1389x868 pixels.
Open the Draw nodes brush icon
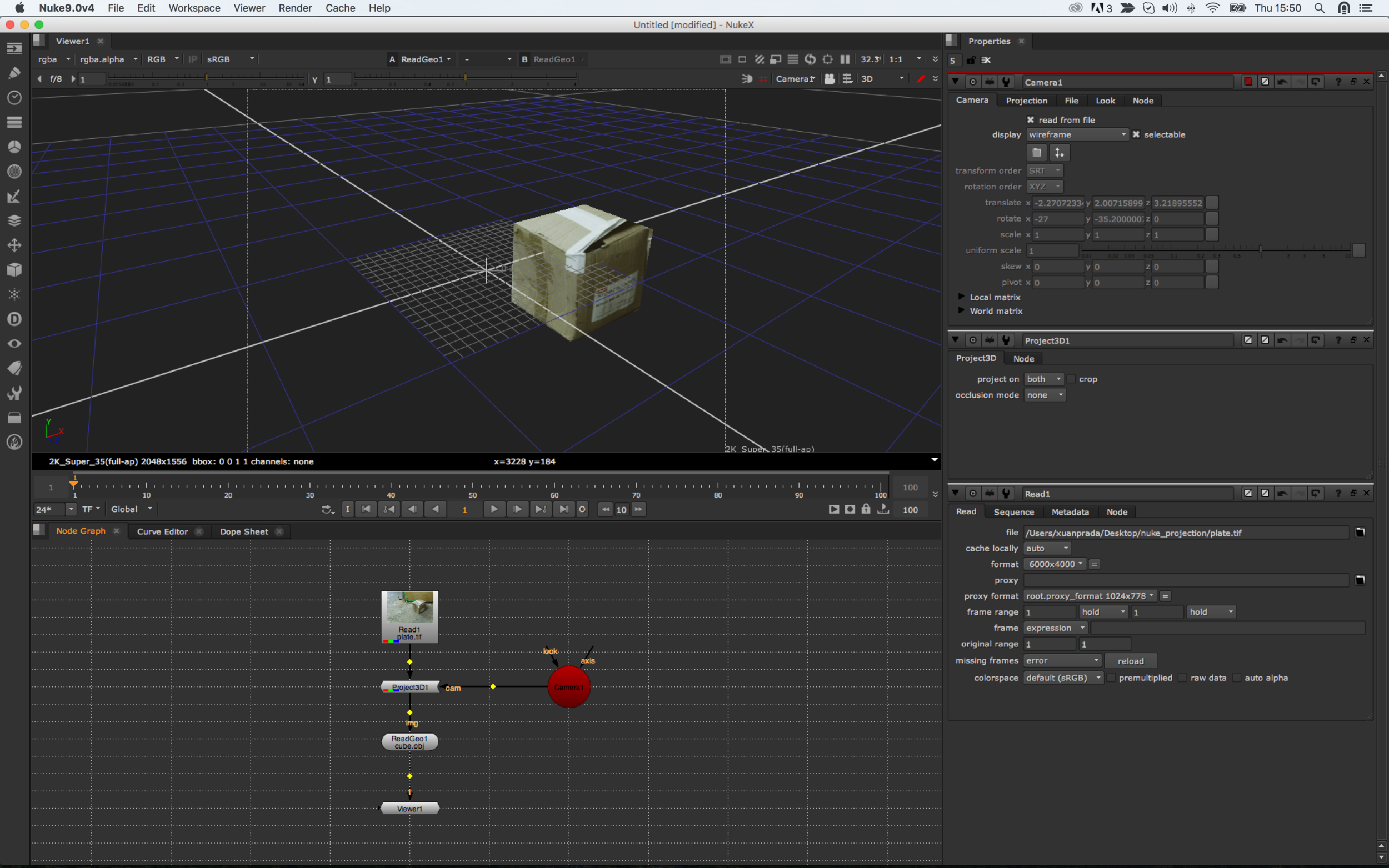click(14, 73)
